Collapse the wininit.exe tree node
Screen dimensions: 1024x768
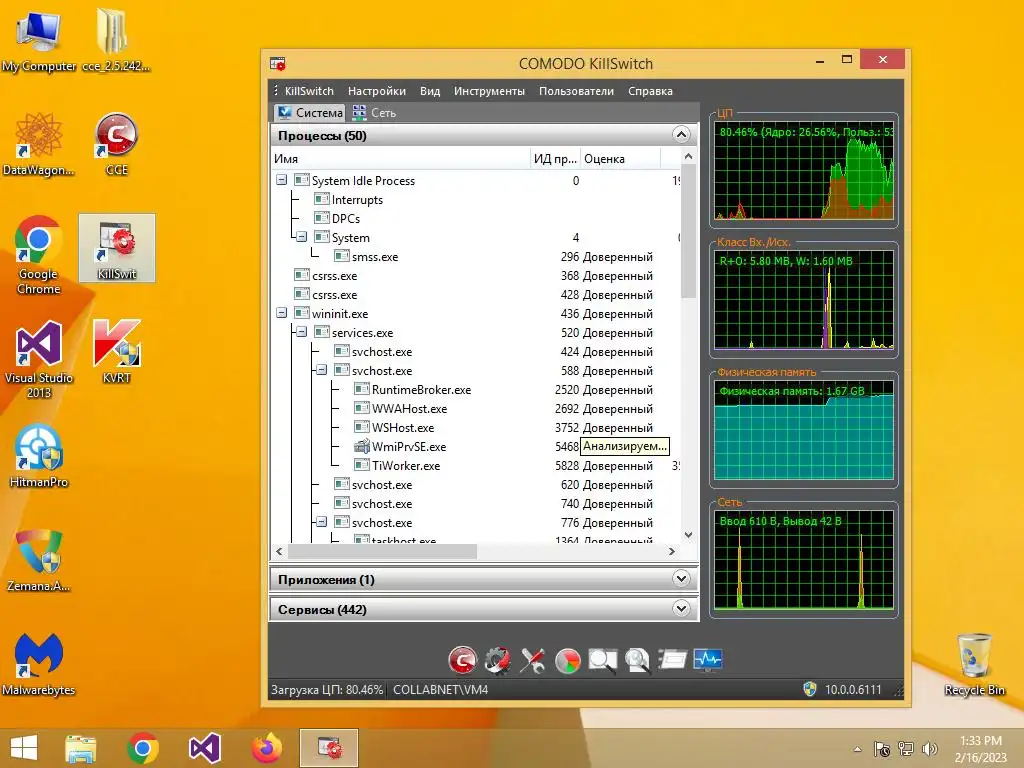281,313
